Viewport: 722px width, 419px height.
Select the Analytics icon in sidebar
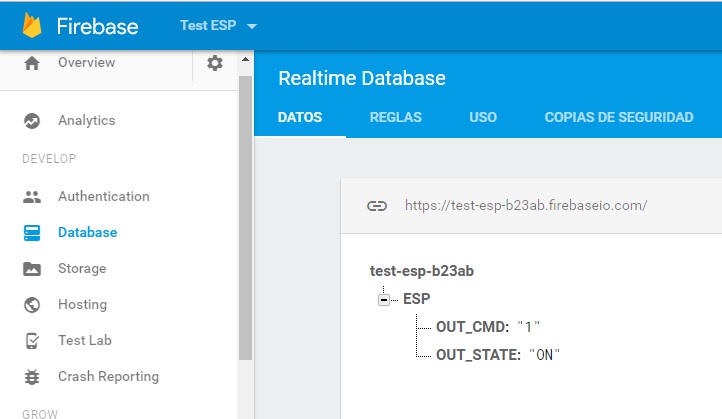coord(32,121)
